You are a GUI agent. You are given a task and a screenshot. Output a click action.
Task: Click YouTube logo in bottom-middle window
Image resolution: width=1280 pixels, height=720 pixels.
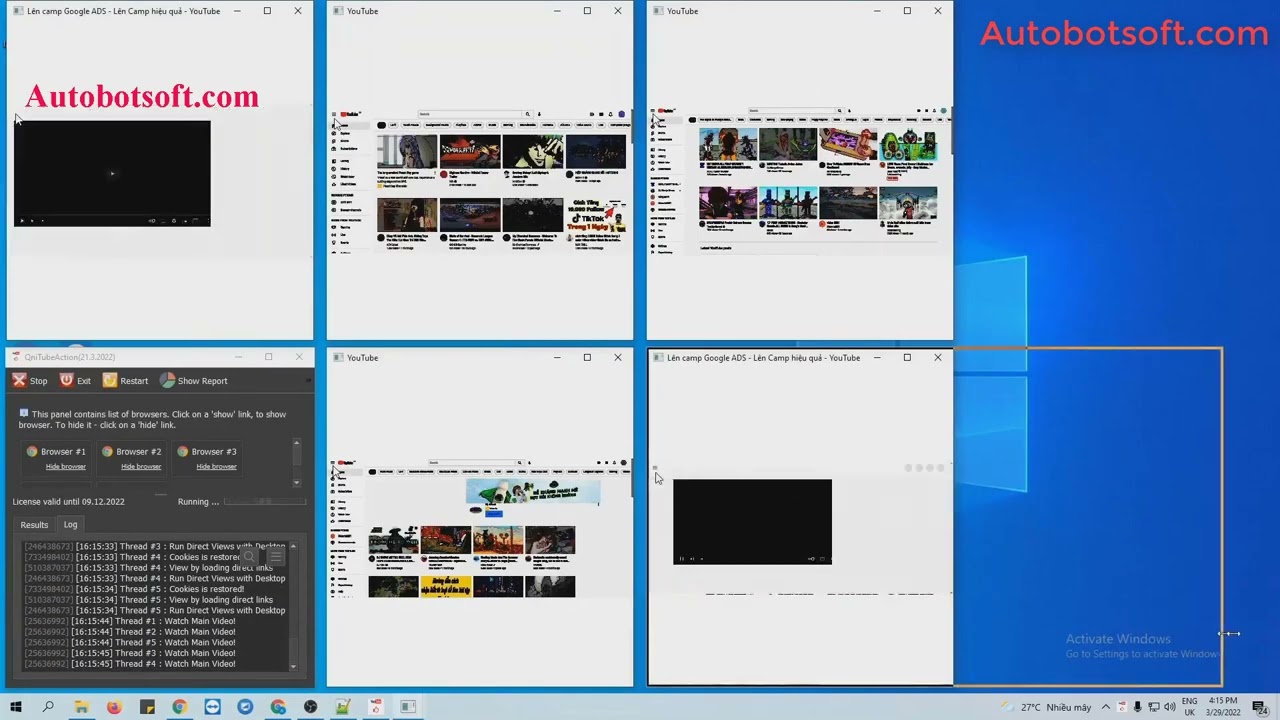[x=348, y=462]
